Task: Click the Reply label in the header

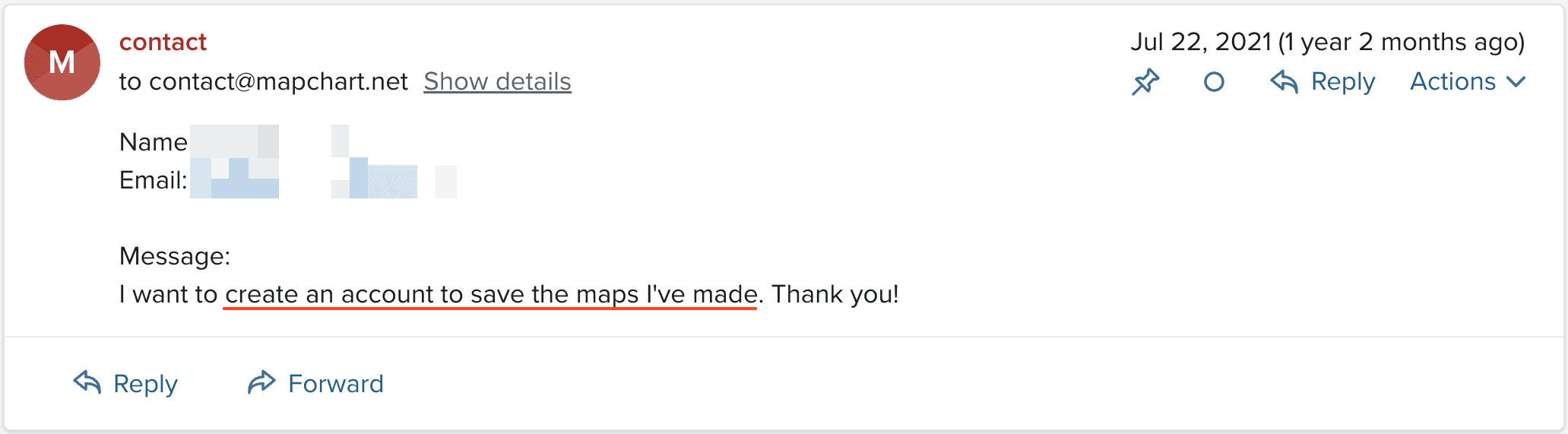Action: pyautogui.click(x=1343, y=82)
